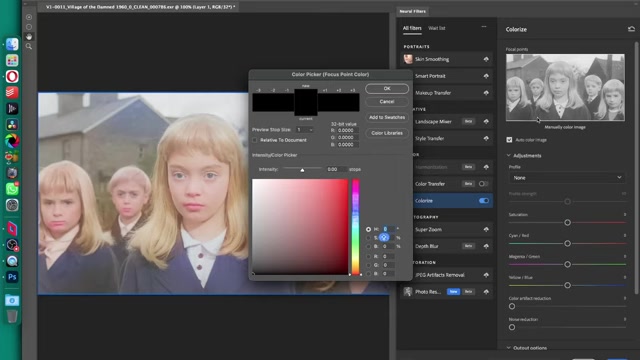Open Finder from the dock
This screenshot has width=640, height=360.
click(12, 44)
